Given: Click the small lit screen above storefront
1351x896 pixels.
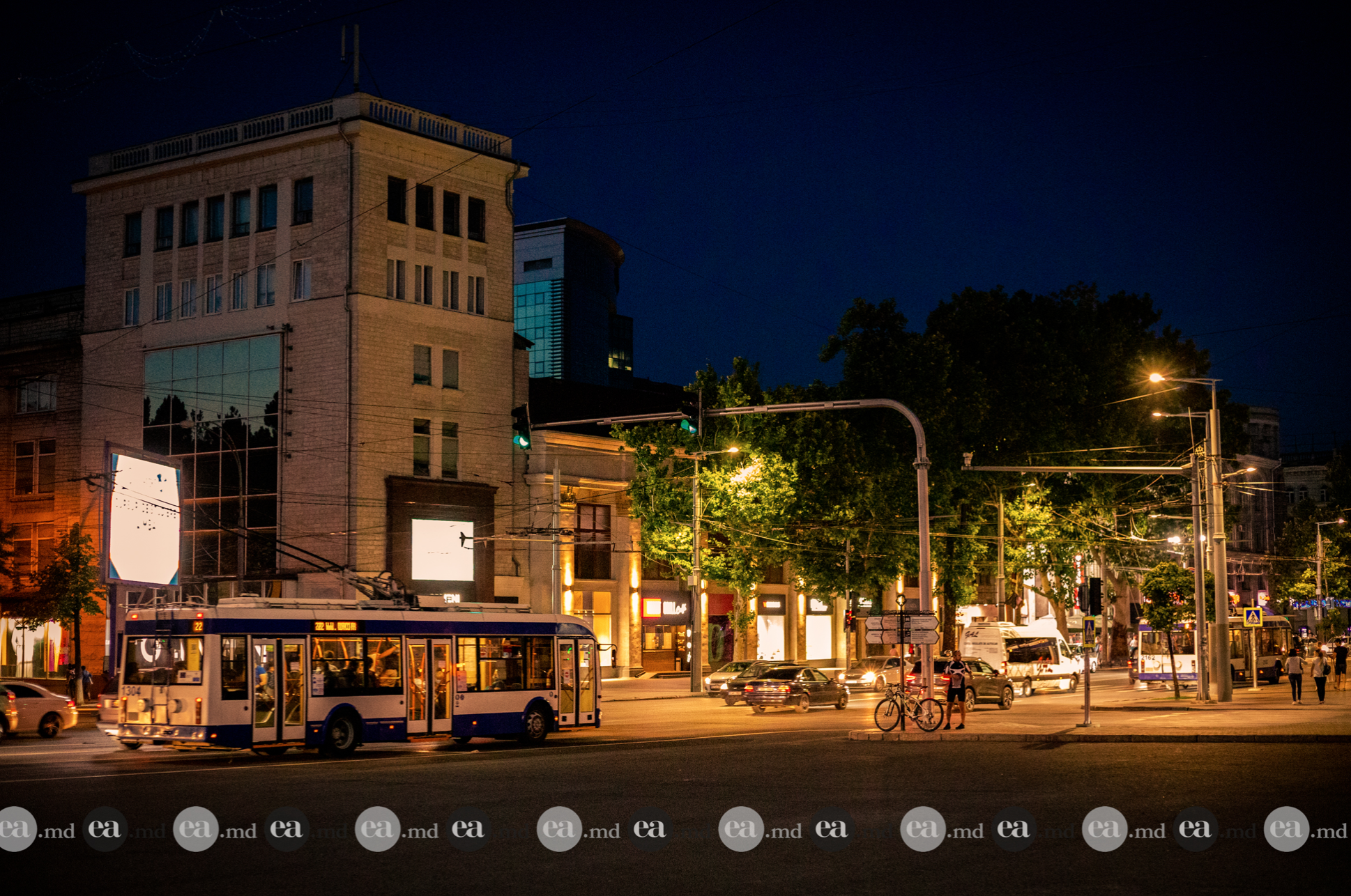Looking at the screenshot, I should [442, 550].
